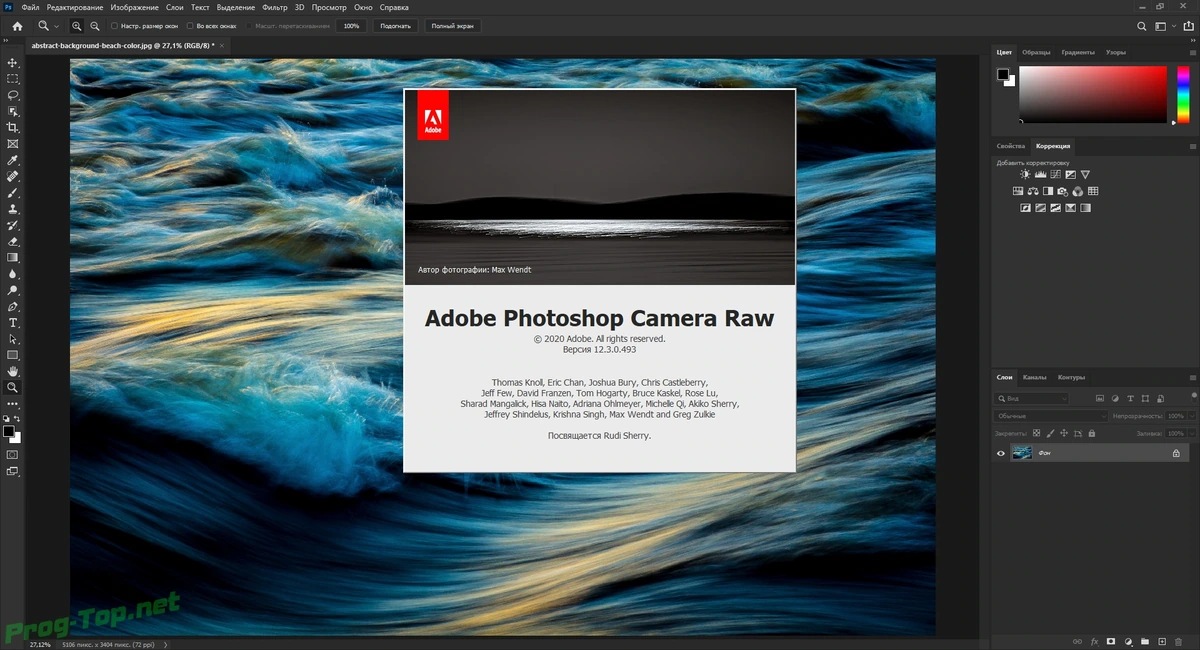Open the 'Файл' menu
This screenshot has height=650, width=1200.
click(30, 7)
